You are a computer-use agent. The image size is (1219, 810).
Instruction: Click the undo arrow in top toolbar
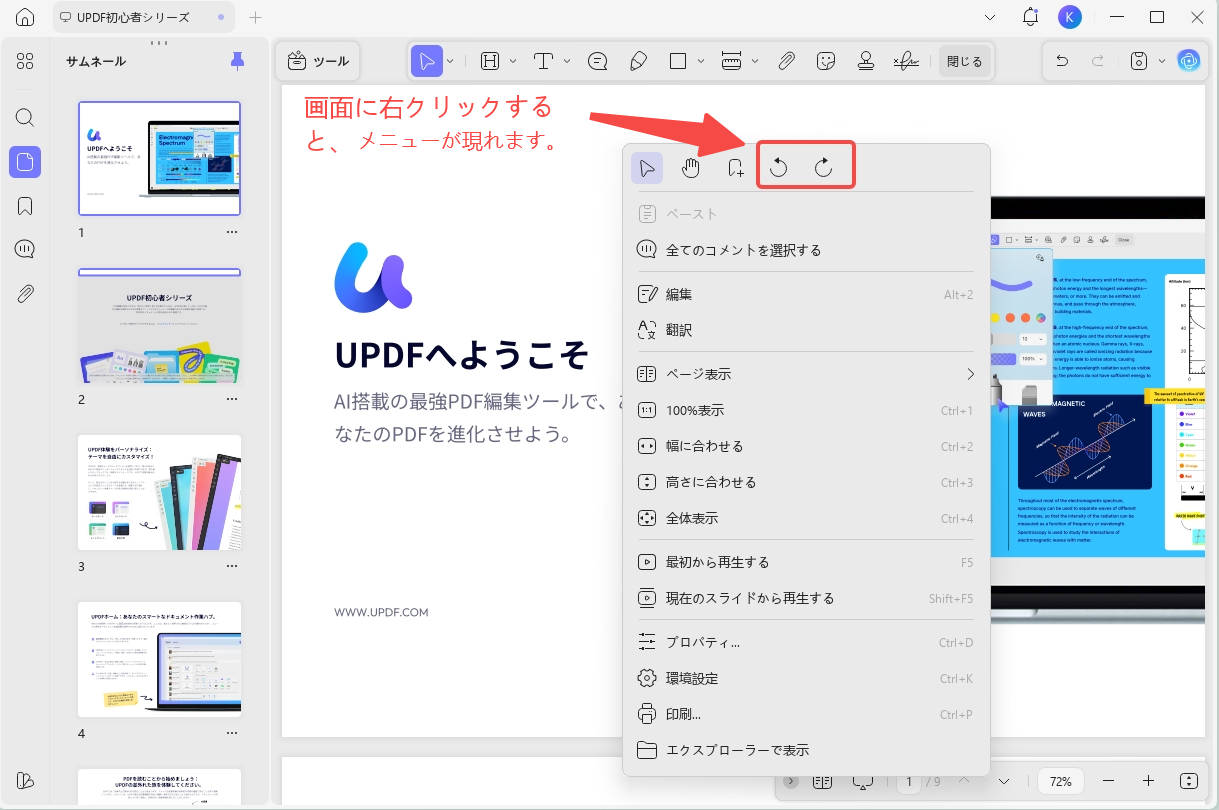click(1062, 61)
